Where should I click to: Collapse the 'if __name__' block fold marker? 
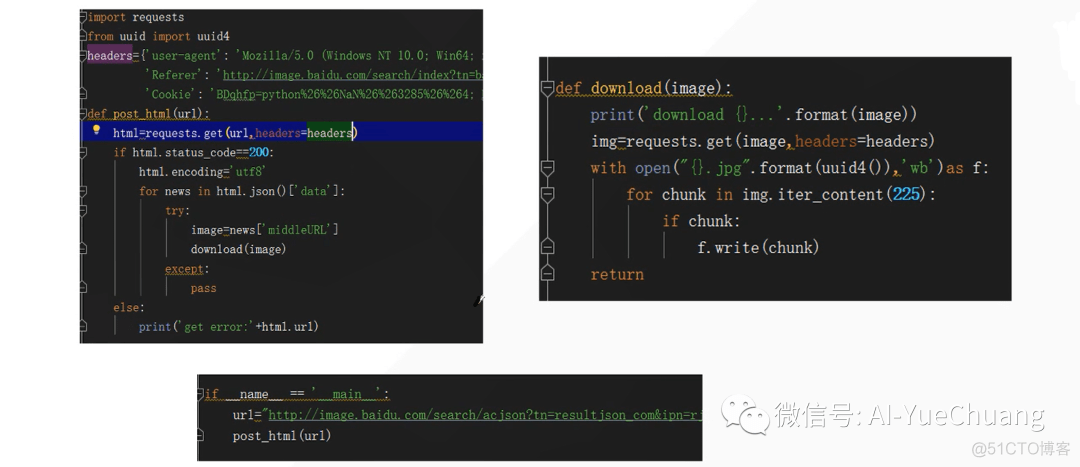click(x=201, y=395)
